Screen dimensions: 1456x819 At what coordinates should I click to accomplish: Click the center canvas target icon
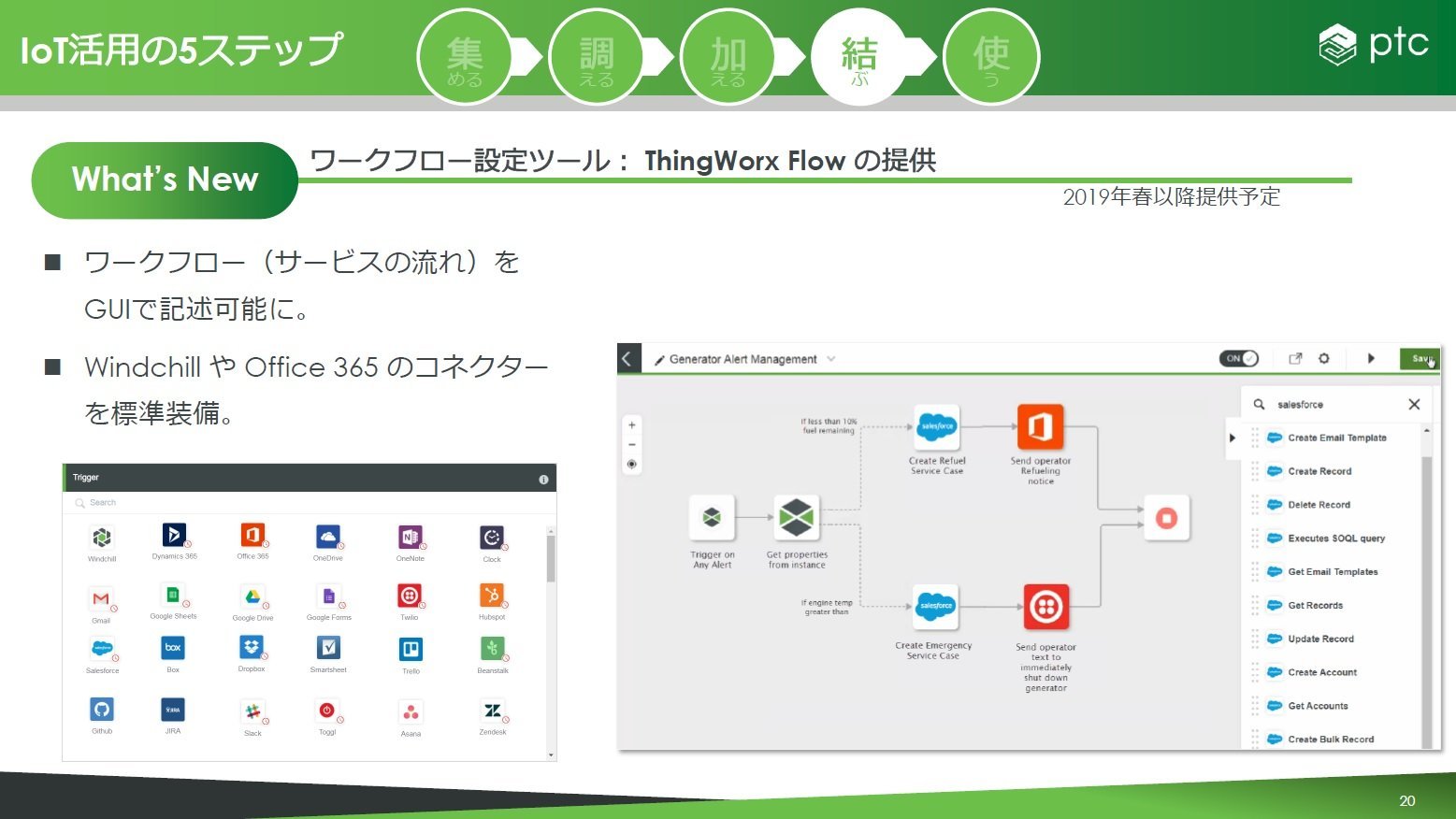tap(632, 464)
